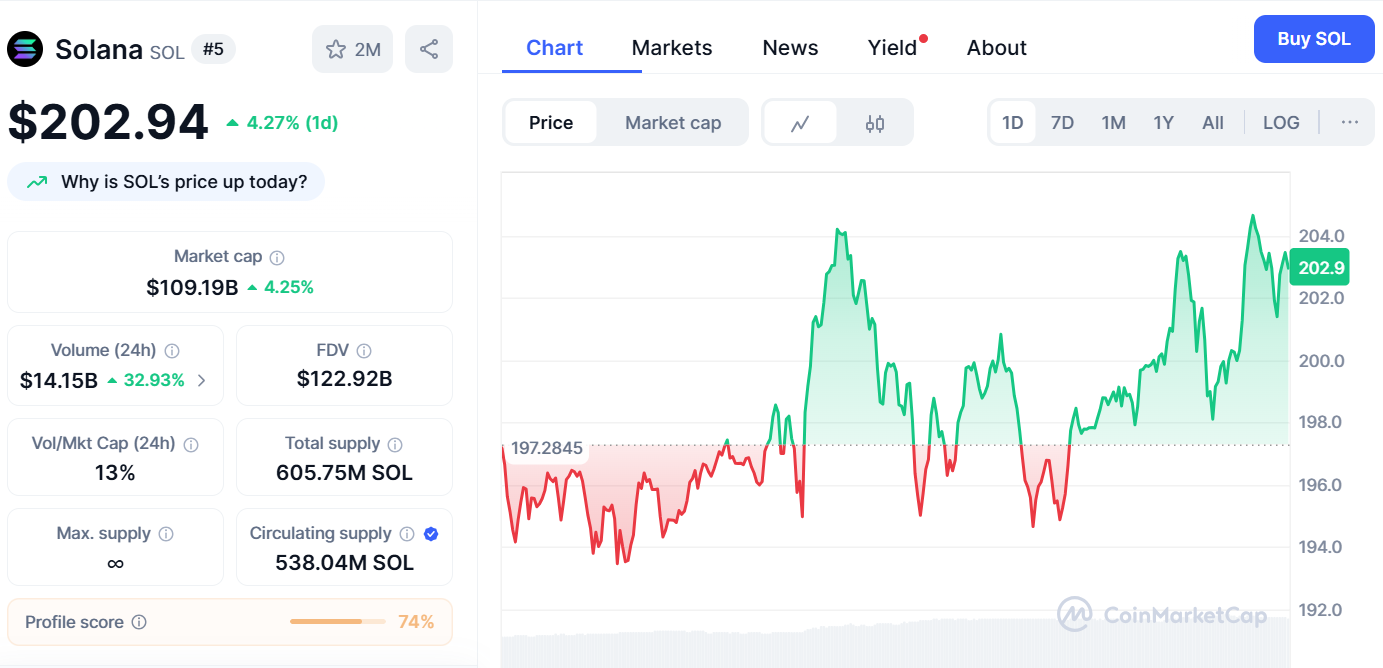Select the line chart icon
This screenshot has height=668, width=1383.
[800, 122]
